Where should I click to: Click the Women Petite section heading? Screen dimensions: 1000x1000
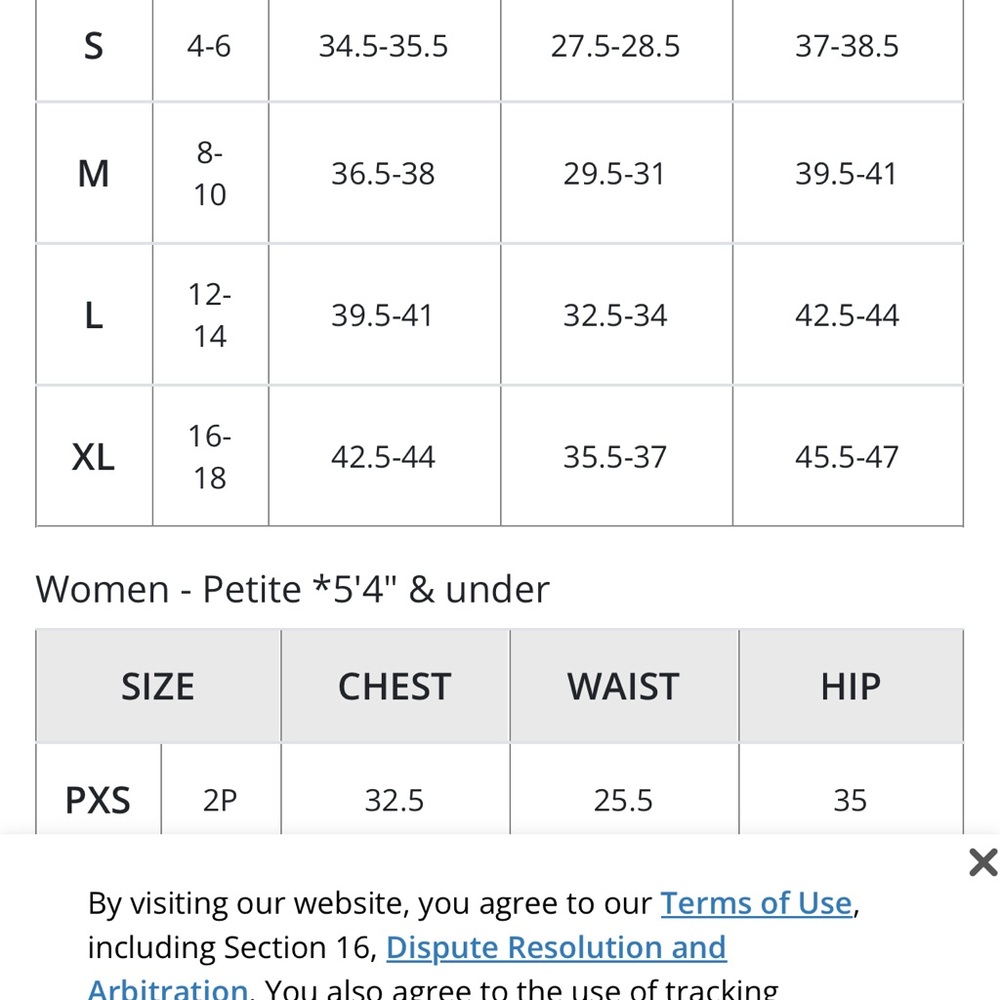click(292, 589)
